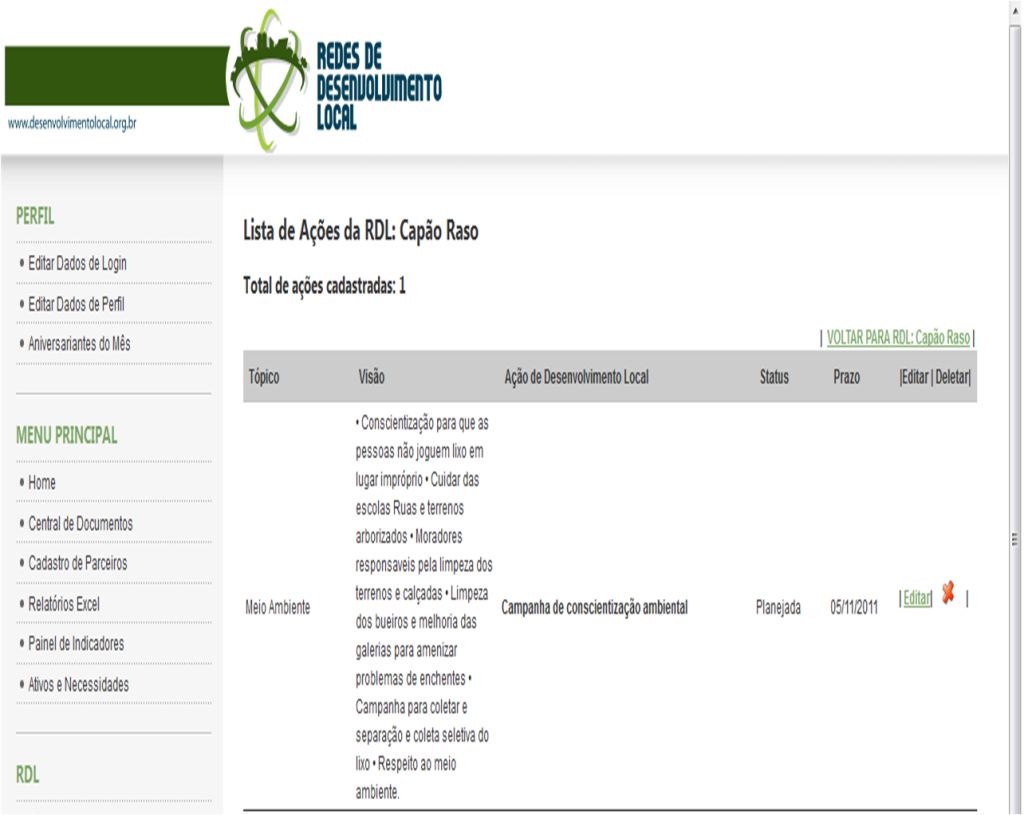
Task: Click VOLTAR PARA RDL: Capão Raso link
Action: pyautogui.click(x=898, y=338)
